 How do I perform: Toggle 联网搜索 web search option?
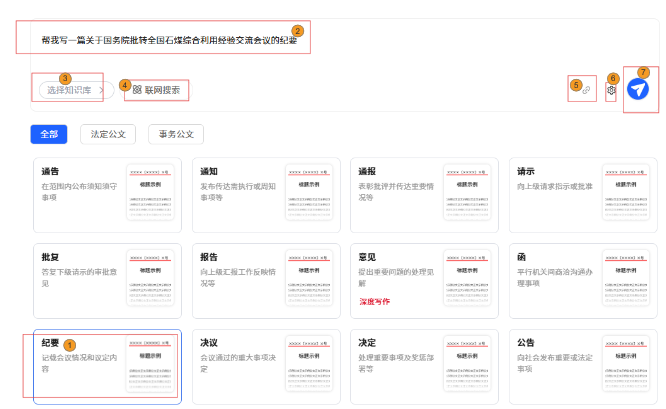156,90
